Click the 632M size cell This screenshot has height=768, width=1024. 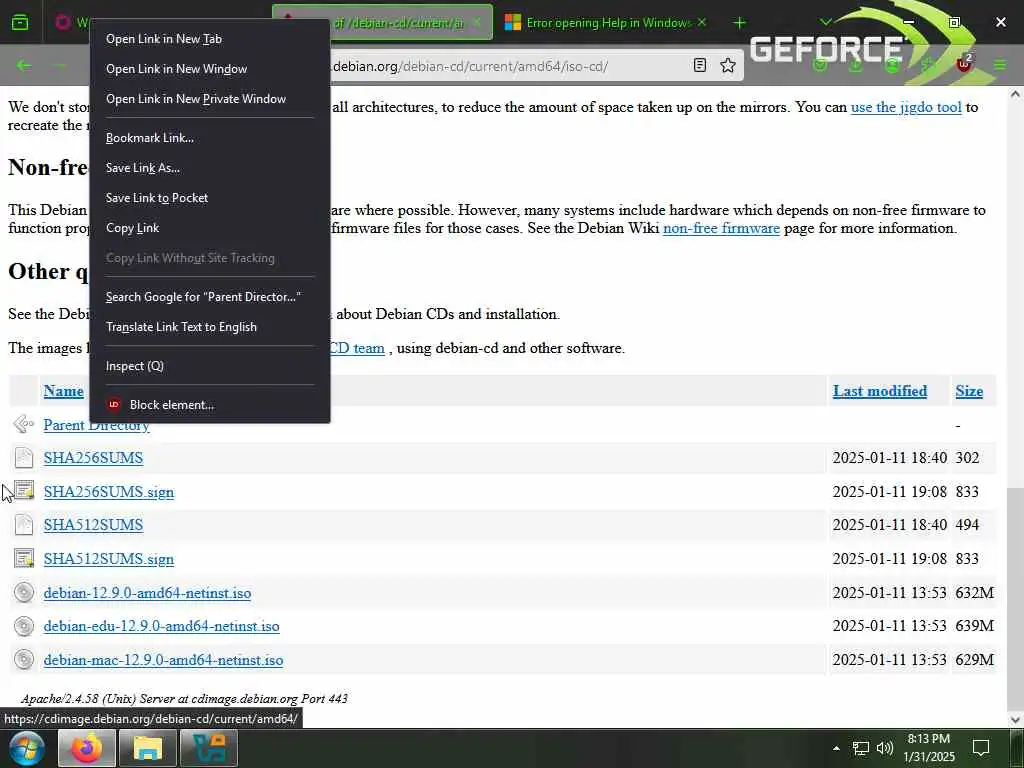(x=974, y=593)
